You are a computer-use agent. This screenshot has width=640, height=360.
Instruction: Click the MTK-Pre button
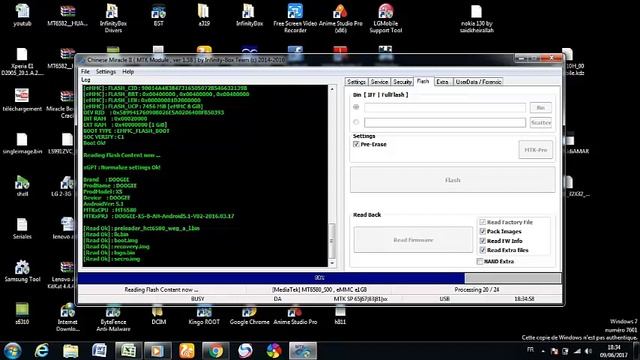pos(536,150)
